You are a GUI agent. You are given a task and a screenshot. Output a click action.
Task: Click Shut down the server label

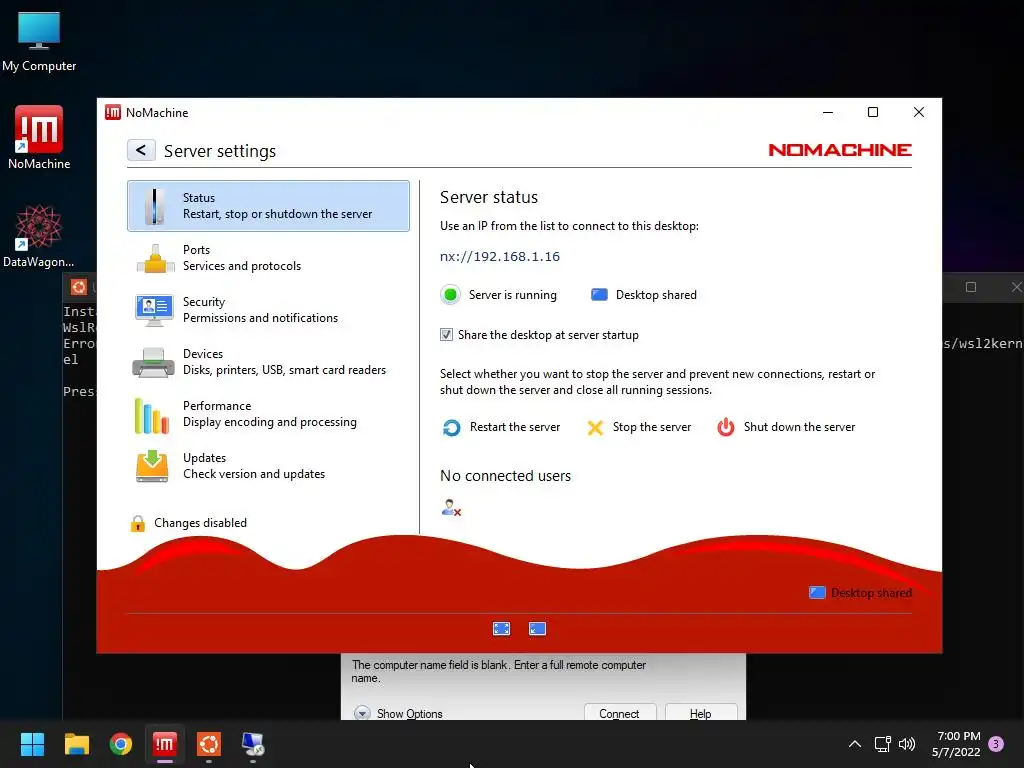(799, 427)
